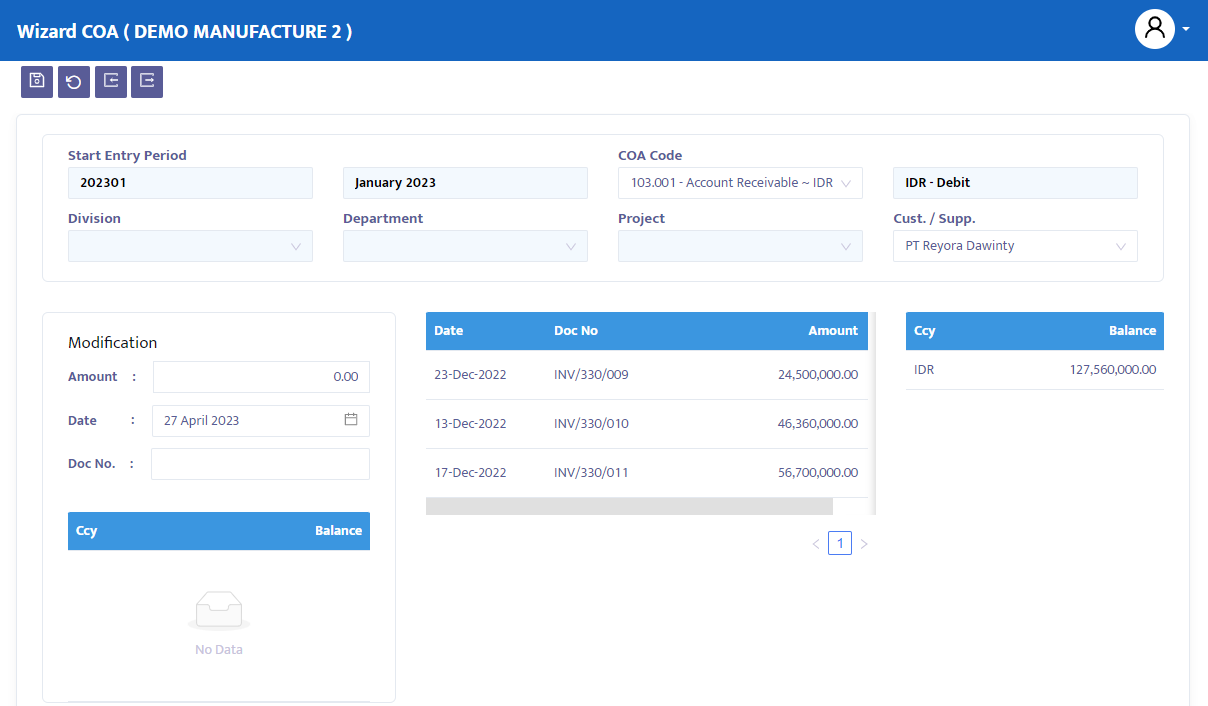Open the Division dropdown
This screenshot has width=1208, height=706.
190,246
